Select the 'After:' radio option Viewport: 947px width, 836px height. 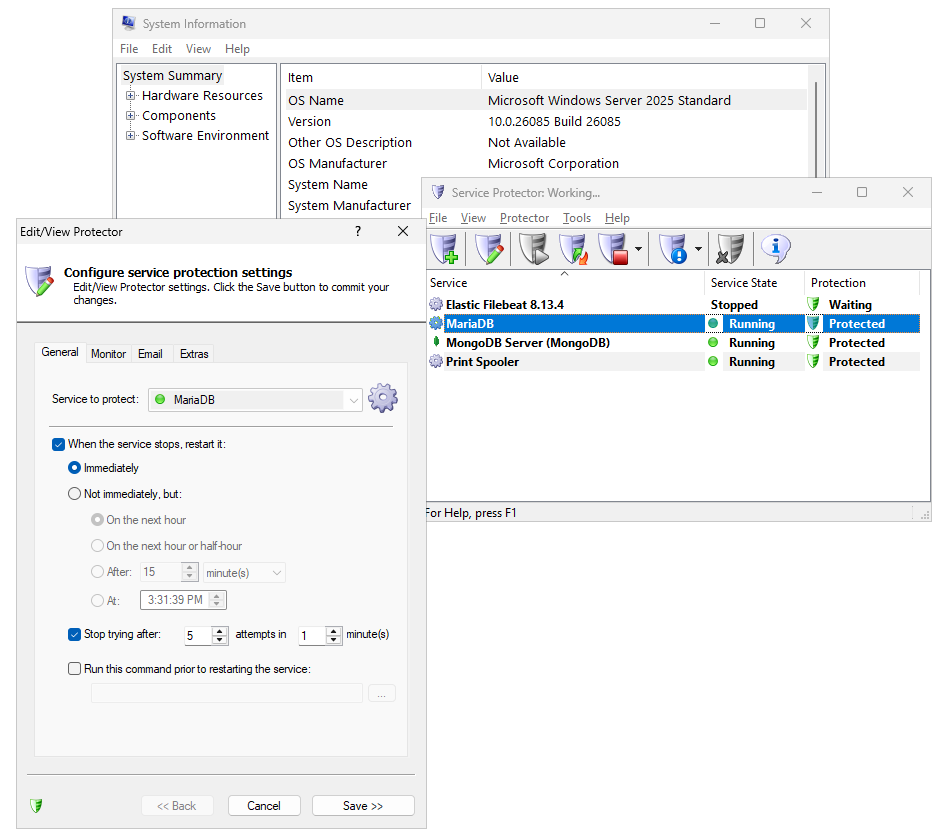point(97,571)
